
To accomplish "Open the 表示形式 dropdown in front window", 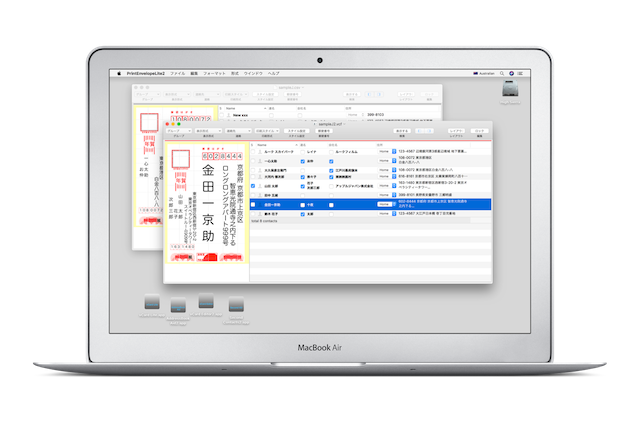I will (208, 131).
